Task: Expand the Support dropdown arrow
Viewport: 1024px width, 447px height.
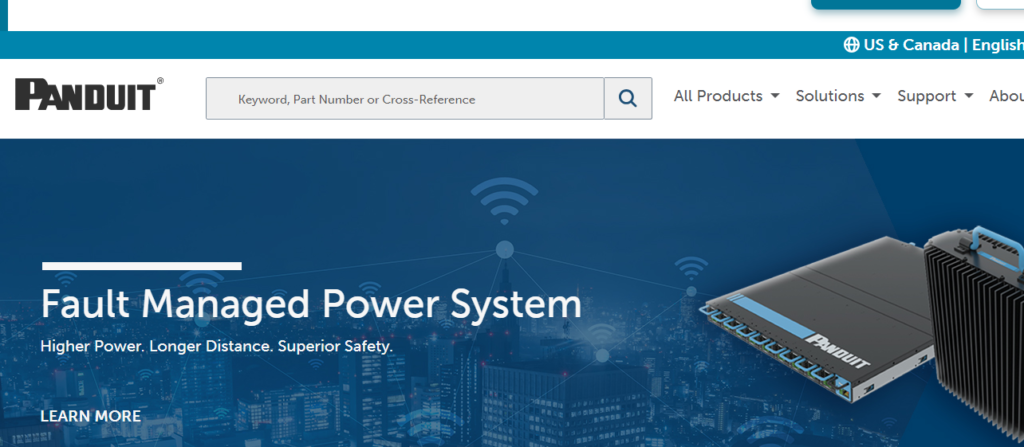Action: point(968,96)
